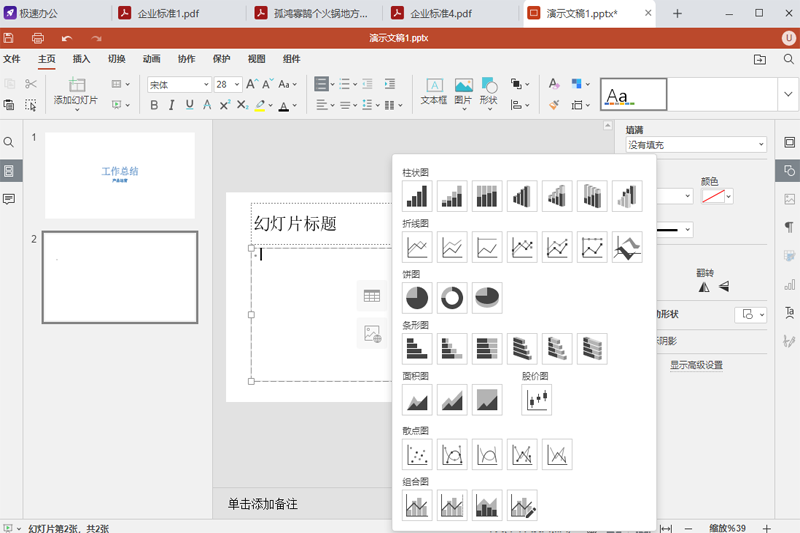
Task: Pick the 3D pie chart
Action: point(487,297)
